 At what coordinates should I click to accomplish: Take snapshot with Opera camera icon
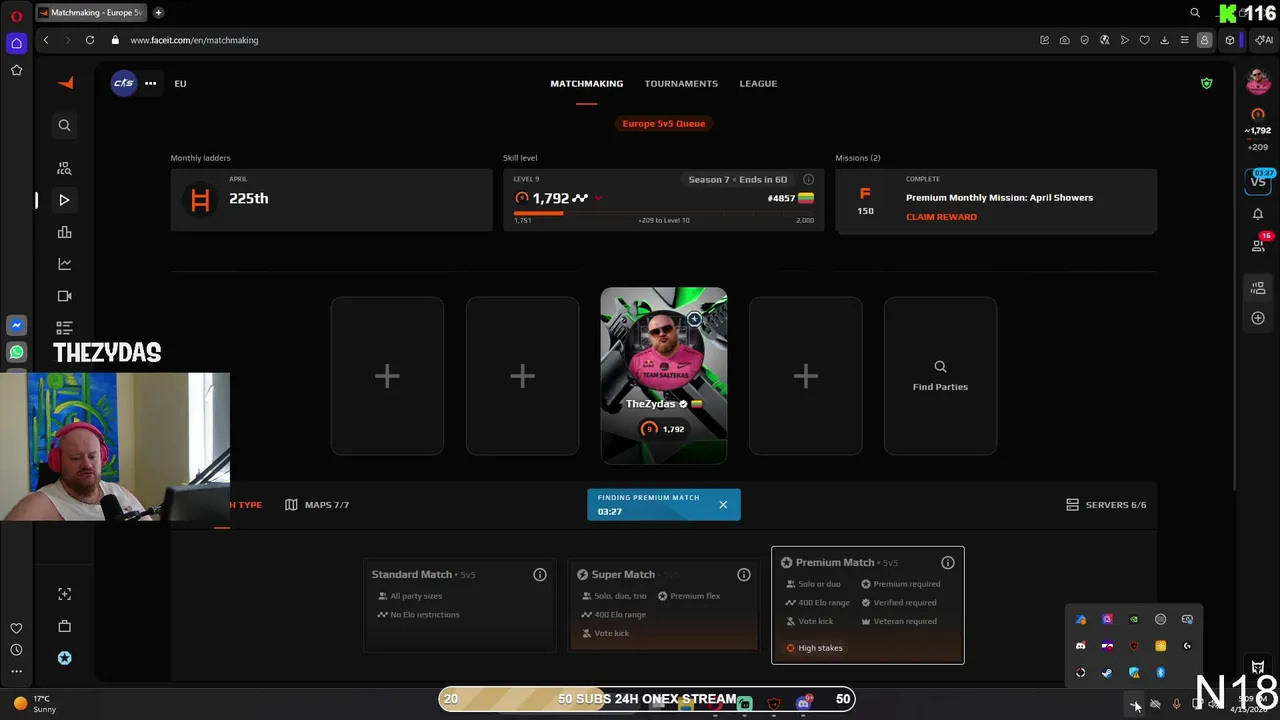[x=1064, y=40]
